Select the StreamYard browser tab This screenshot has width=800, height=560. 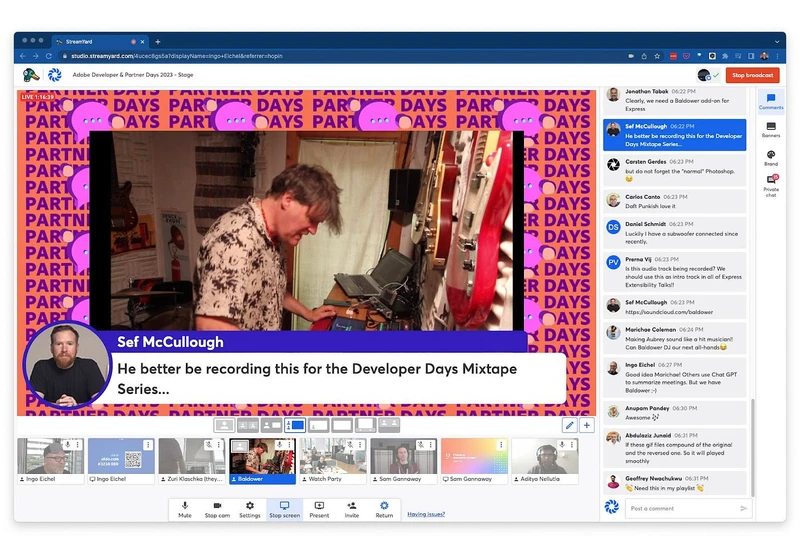(100, 42)
